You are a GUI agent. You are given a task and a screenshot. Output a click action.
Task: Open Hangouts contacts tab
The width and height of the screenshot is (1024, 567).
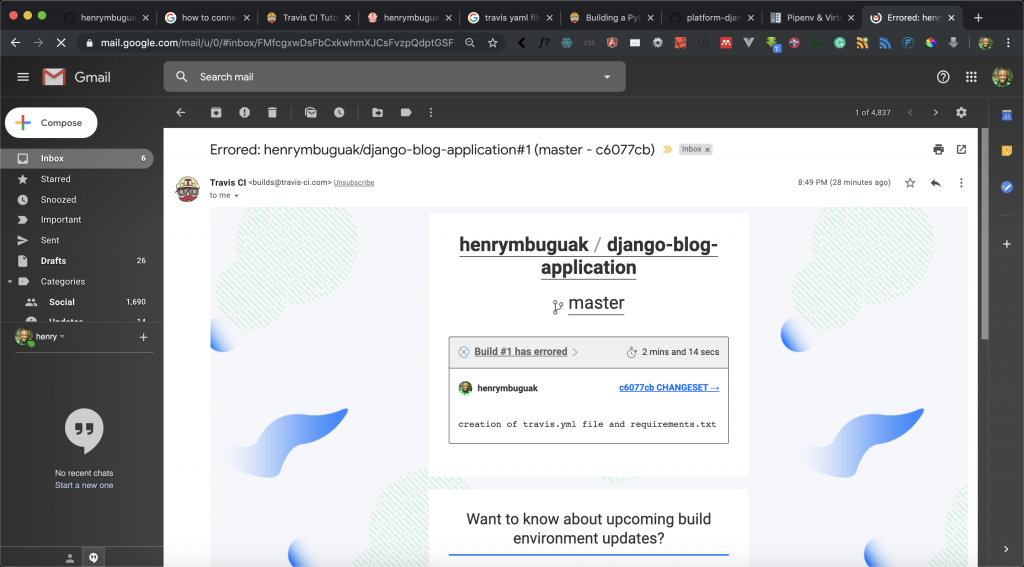(70, 558)
